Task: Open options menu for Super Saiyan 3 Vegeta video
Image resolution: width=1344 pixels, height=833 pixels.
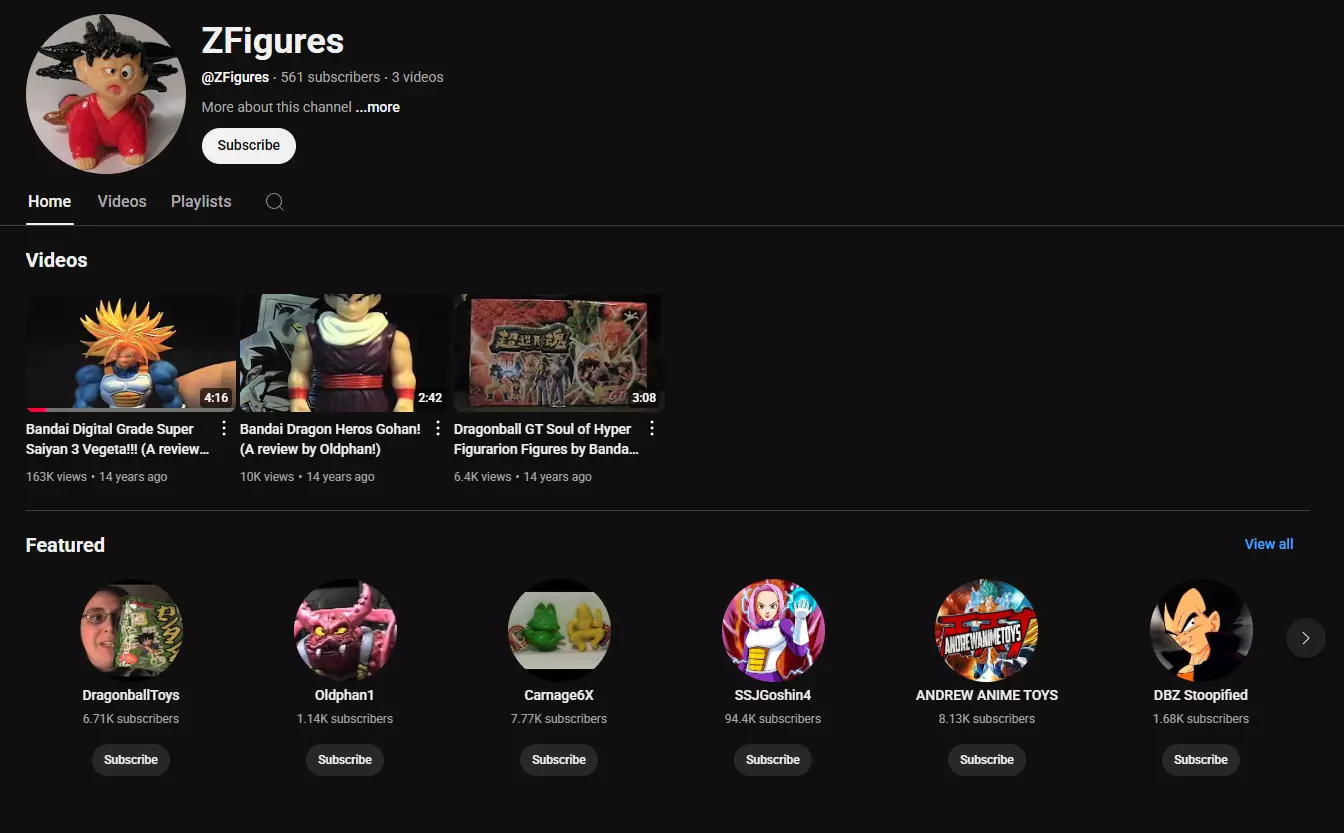Action: point(224,429)
